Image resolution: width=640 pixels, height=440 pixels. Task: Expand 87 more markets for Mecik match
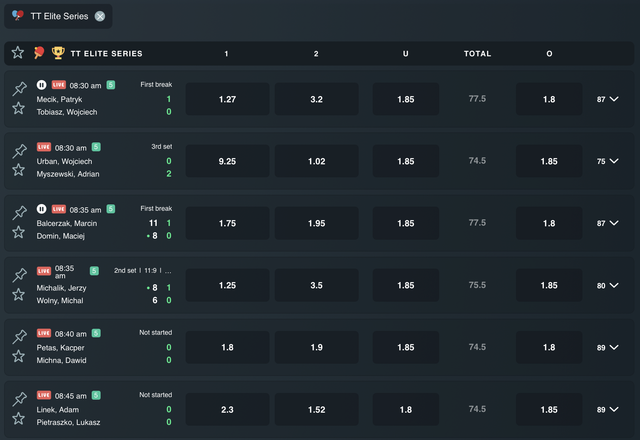(x=608, y=99)
